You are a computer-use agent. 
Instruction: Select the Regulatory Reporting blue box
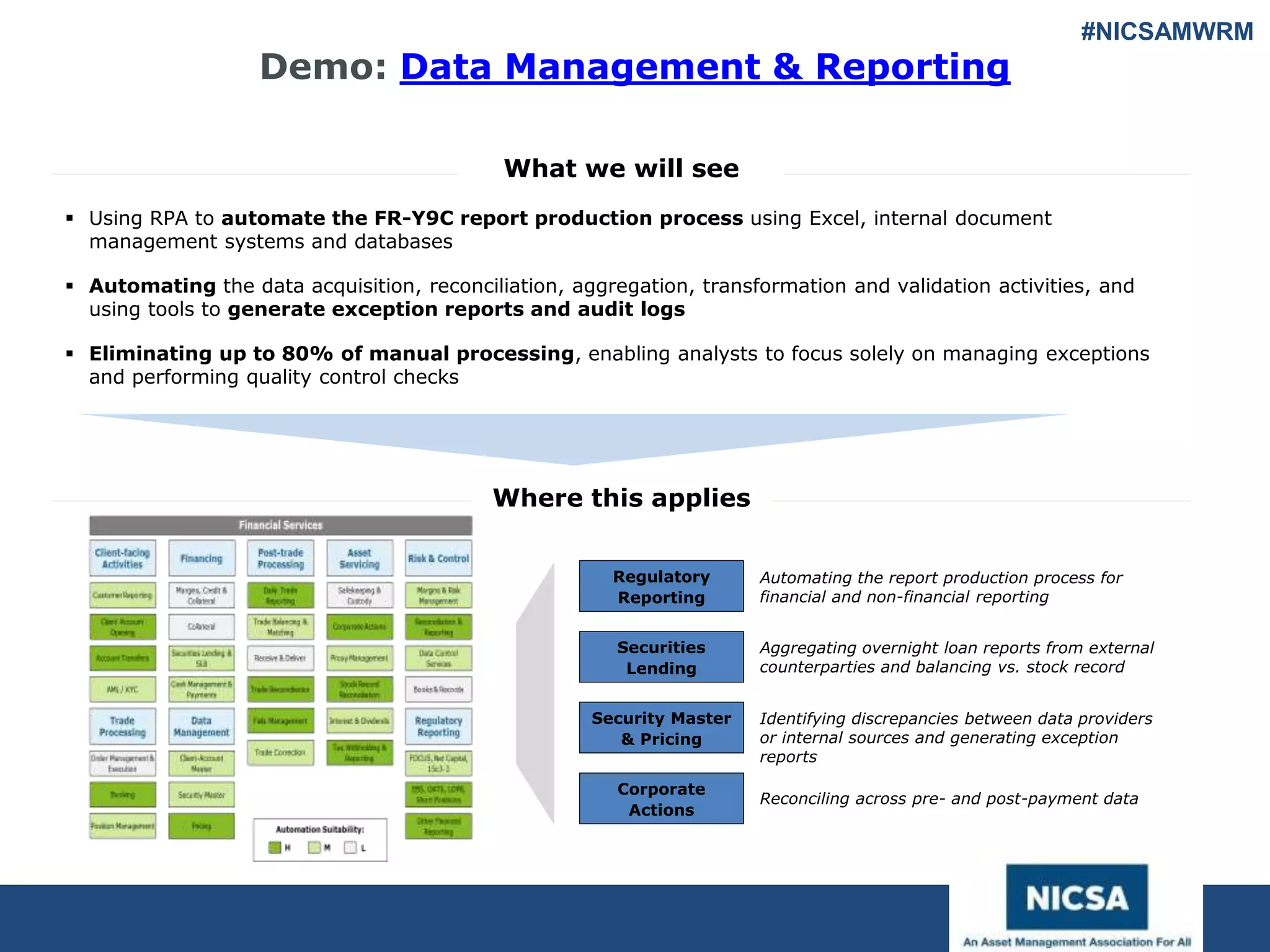point(661,586)
